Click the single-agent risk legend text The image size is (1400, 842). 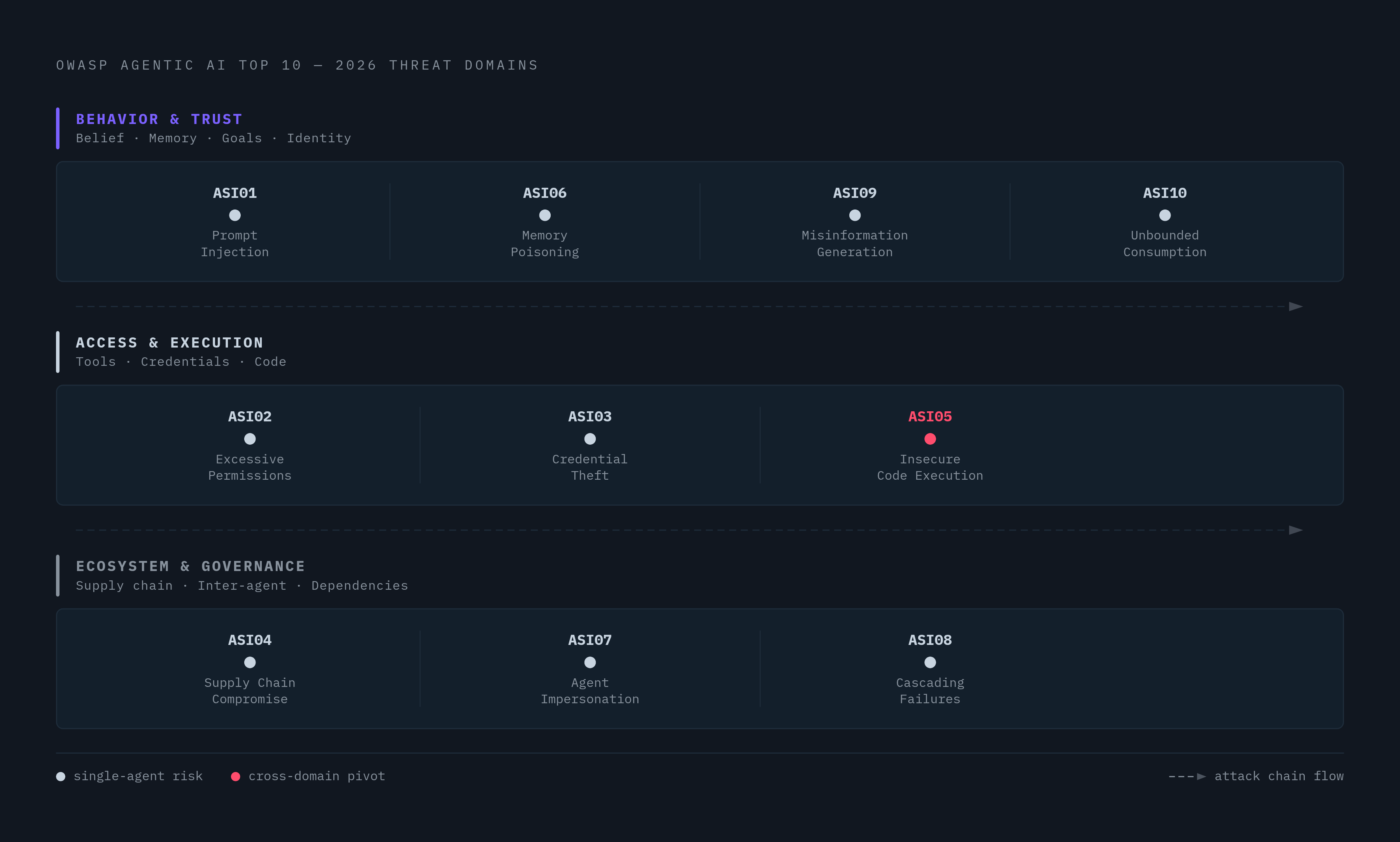138,776
